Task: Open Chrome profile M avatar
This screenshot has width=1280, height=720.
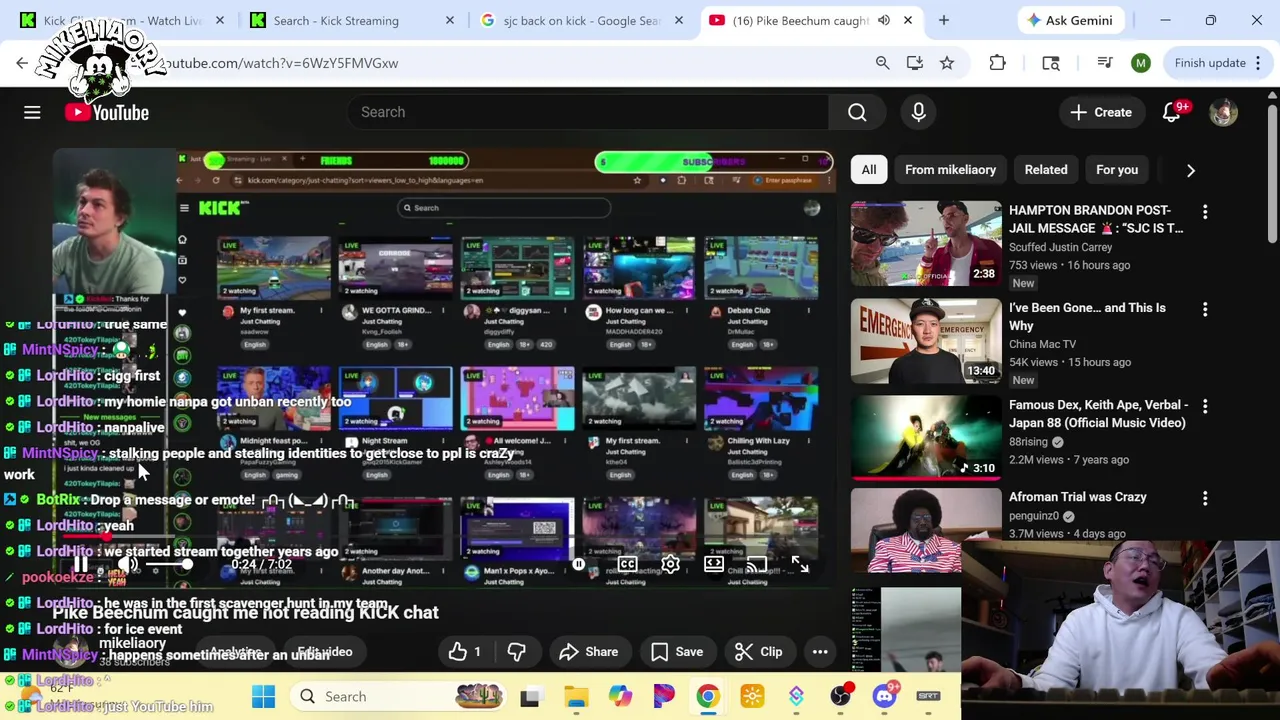Action: [1141, 63]
